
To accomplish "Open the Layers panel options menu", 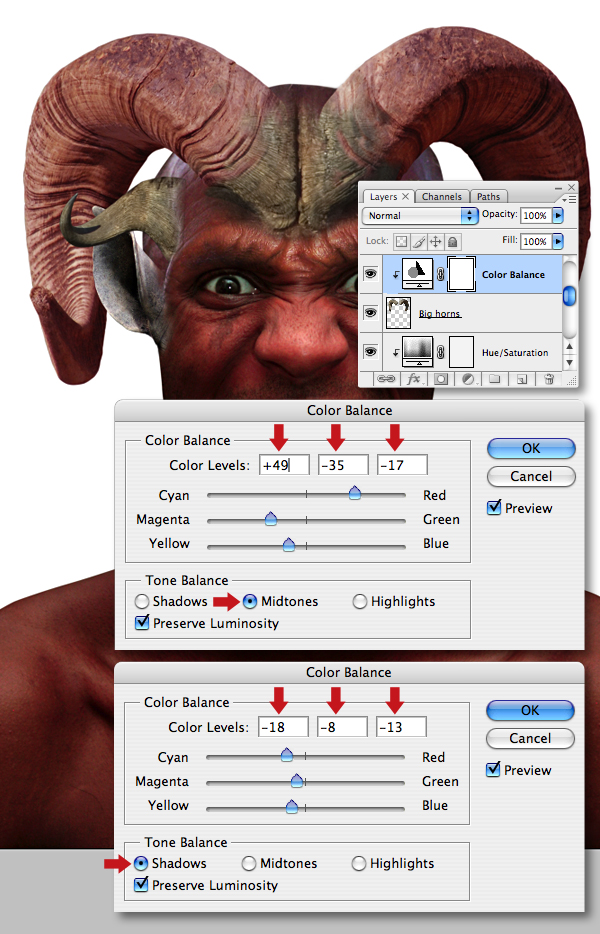I will tap(570, 199).
